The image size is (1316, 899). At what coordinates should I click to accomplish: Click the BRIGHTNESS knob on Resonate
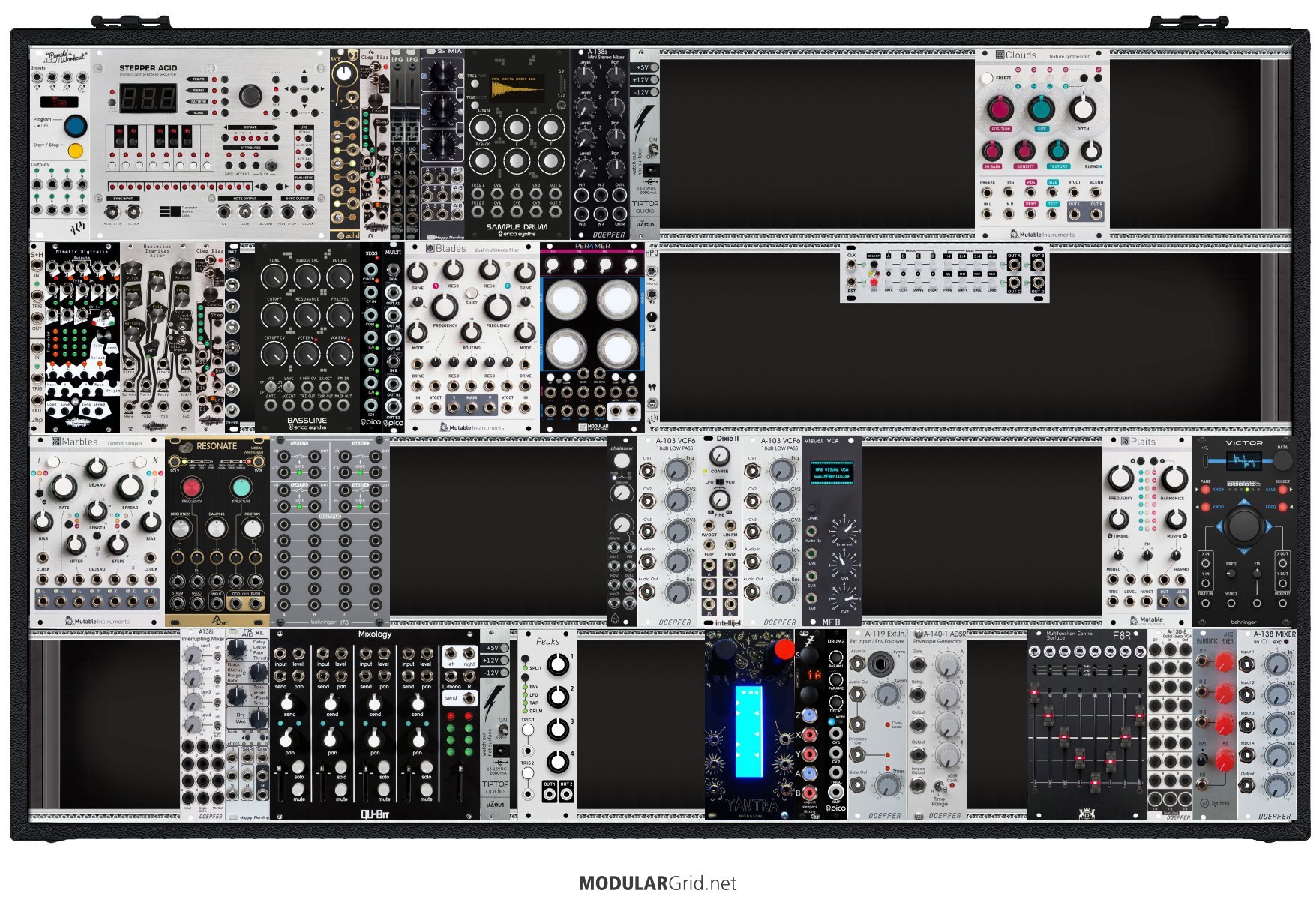pos(180,528)
